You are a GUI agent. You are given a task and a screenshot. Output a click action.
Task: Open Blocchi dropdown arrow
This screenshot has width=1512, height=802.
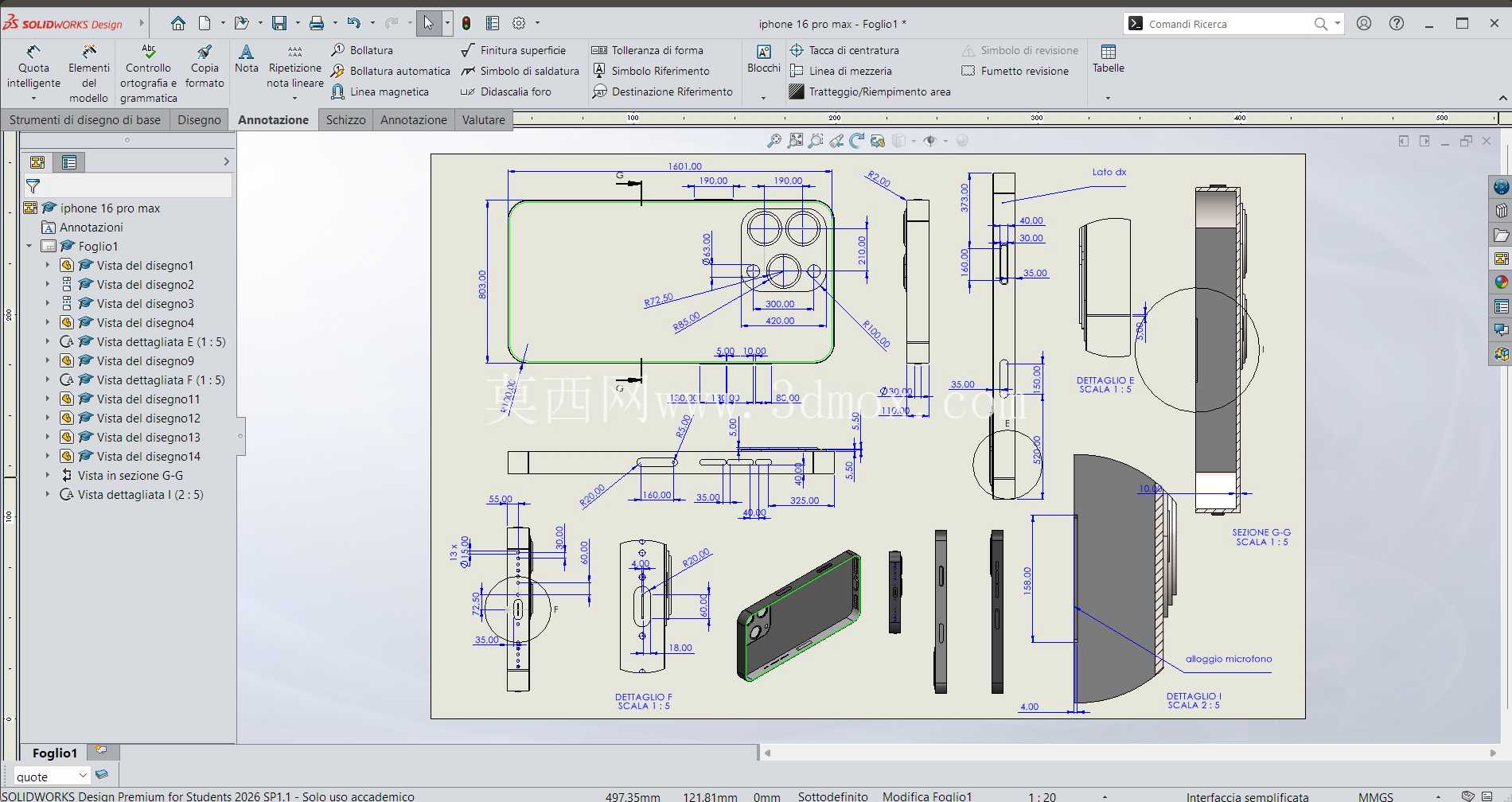763,98
